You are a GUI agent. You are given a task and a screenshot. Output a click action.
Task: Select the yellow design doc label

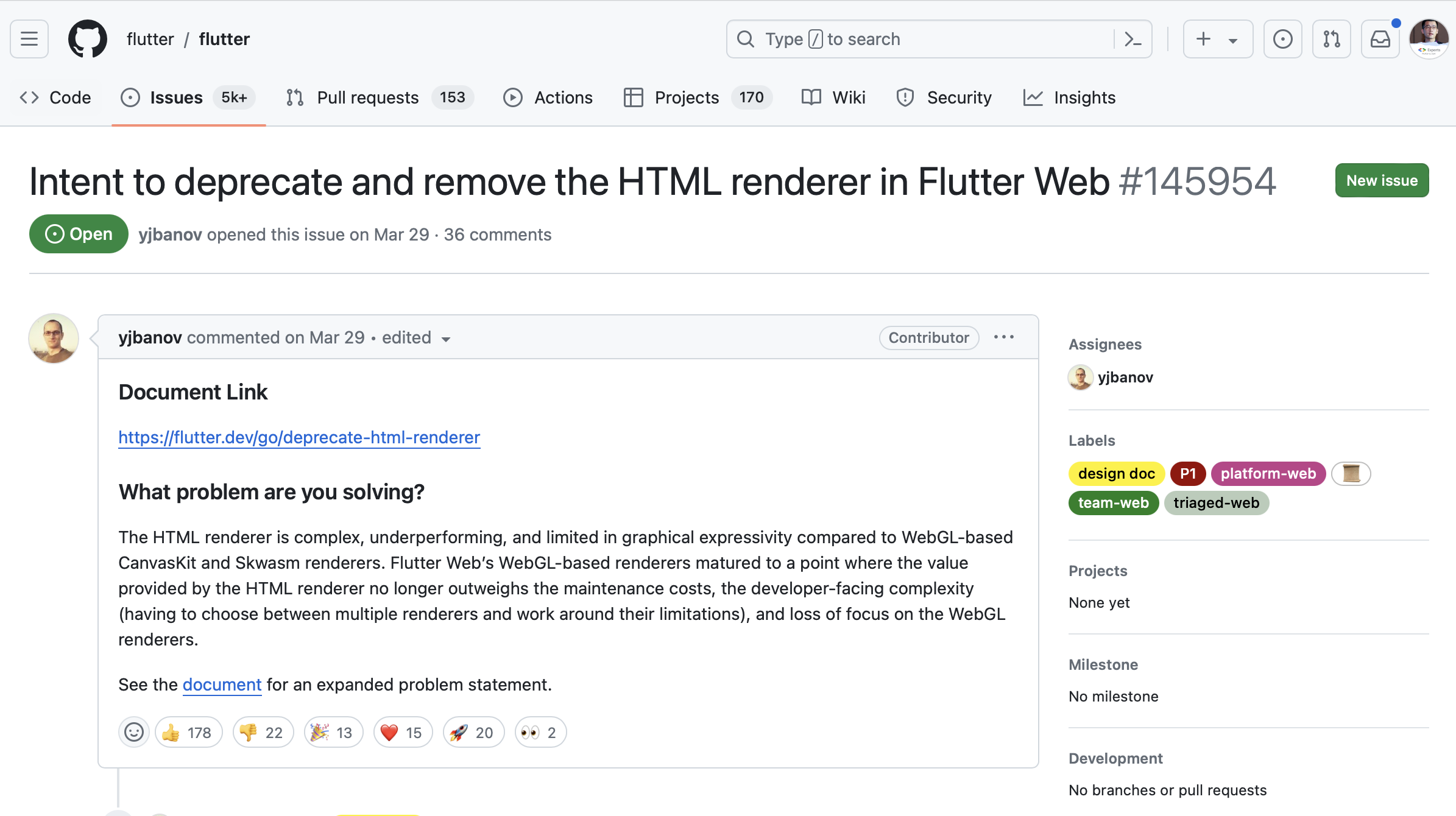tap(1116, 473)
